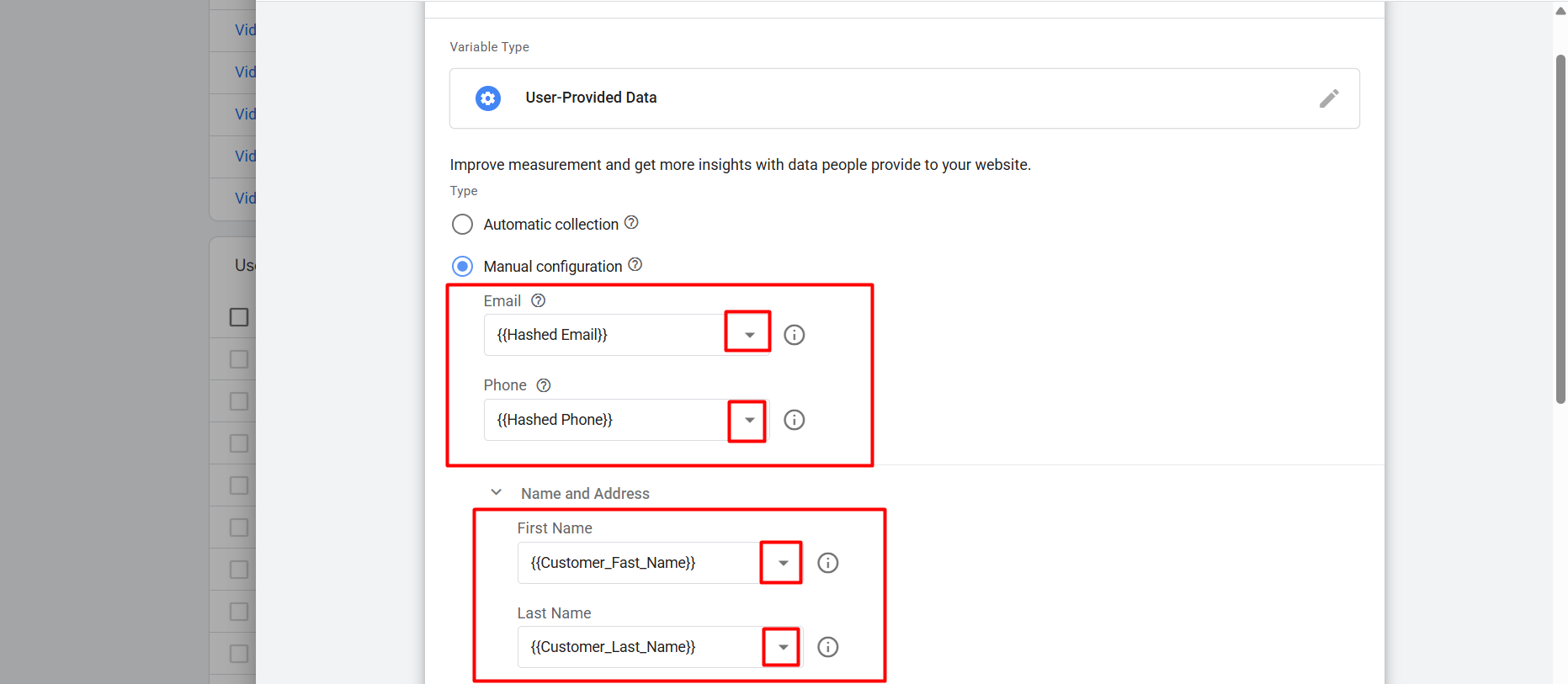Open help icon beside Automatic collection

631,223
